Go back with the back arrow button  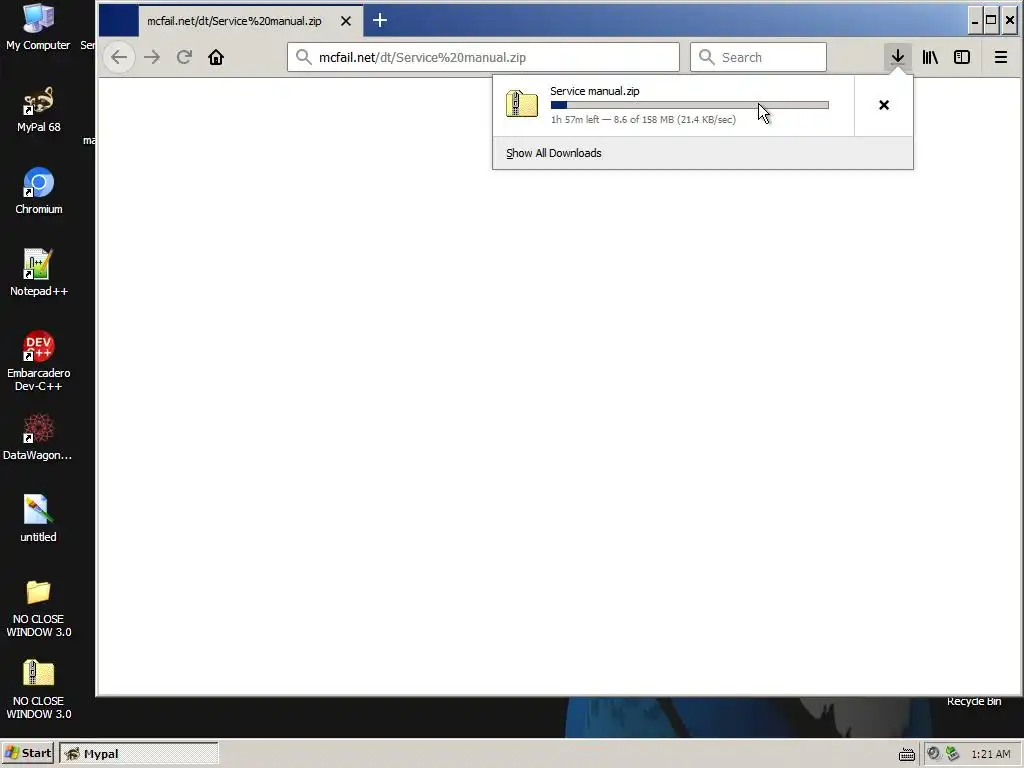pyautogui.click(x=119, y=57)
